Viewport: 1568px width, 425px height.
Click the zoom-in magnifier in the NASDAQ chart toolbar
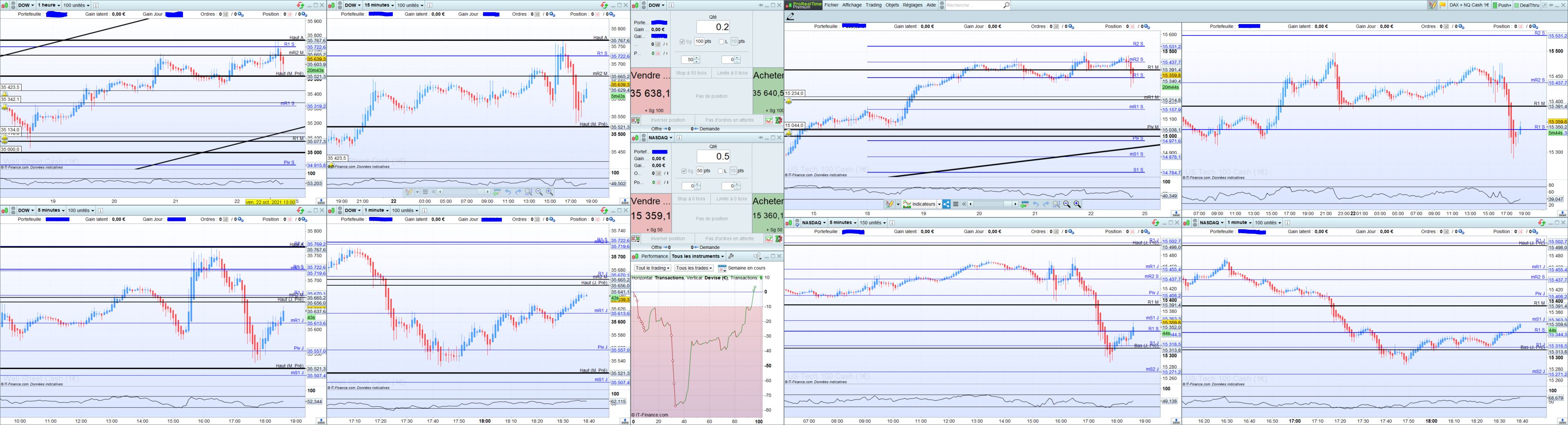click(x=1077, y=204)
